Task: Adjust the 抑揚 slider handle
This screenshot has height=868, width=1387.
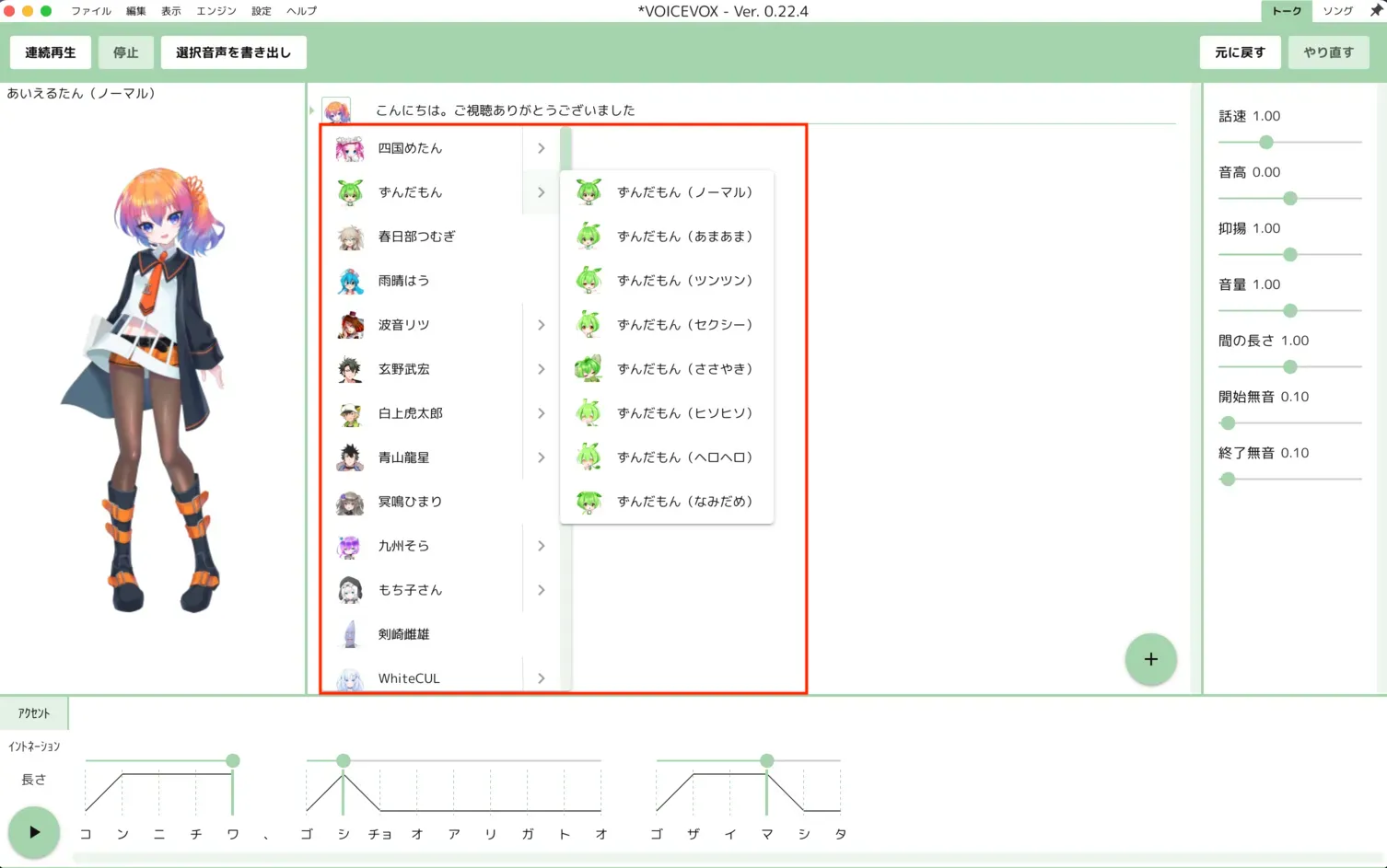Action: pos(1290,254)
